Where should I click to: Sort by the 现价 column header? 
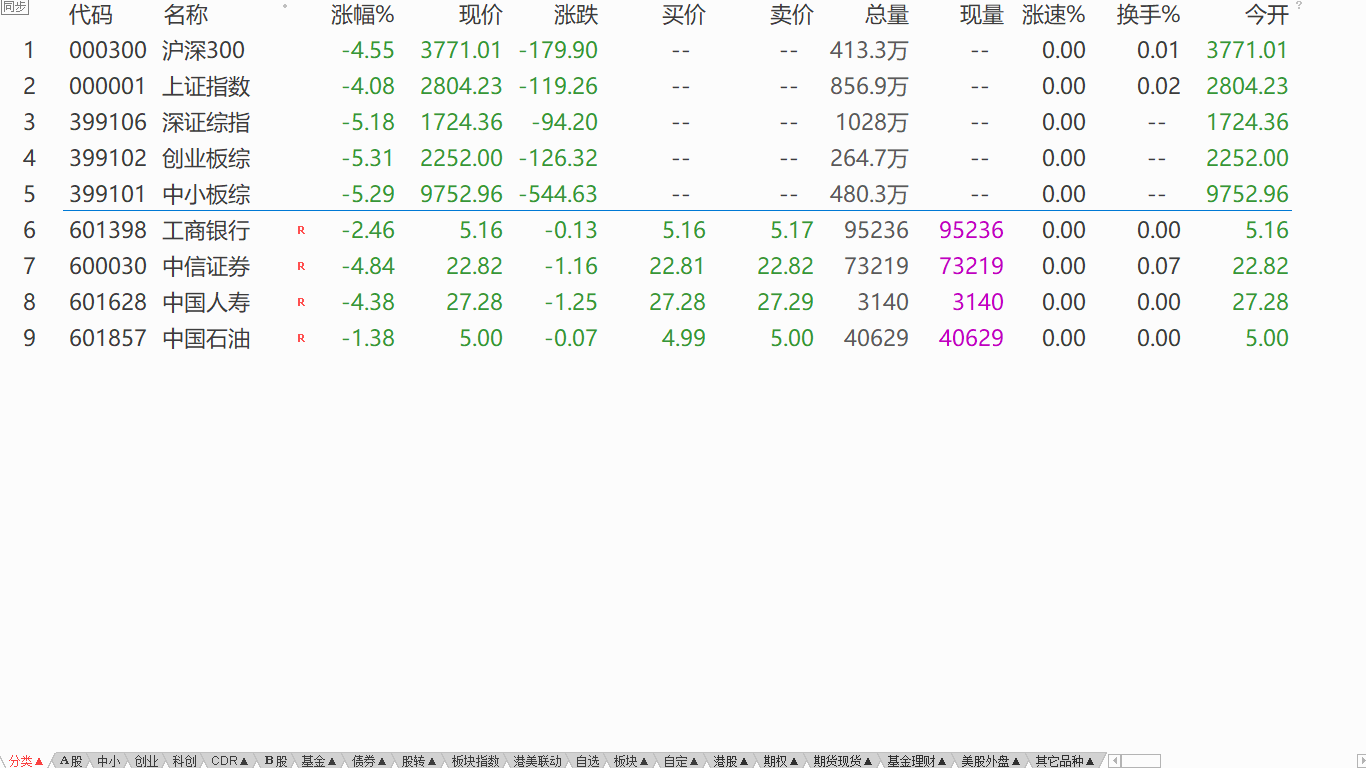481,15
